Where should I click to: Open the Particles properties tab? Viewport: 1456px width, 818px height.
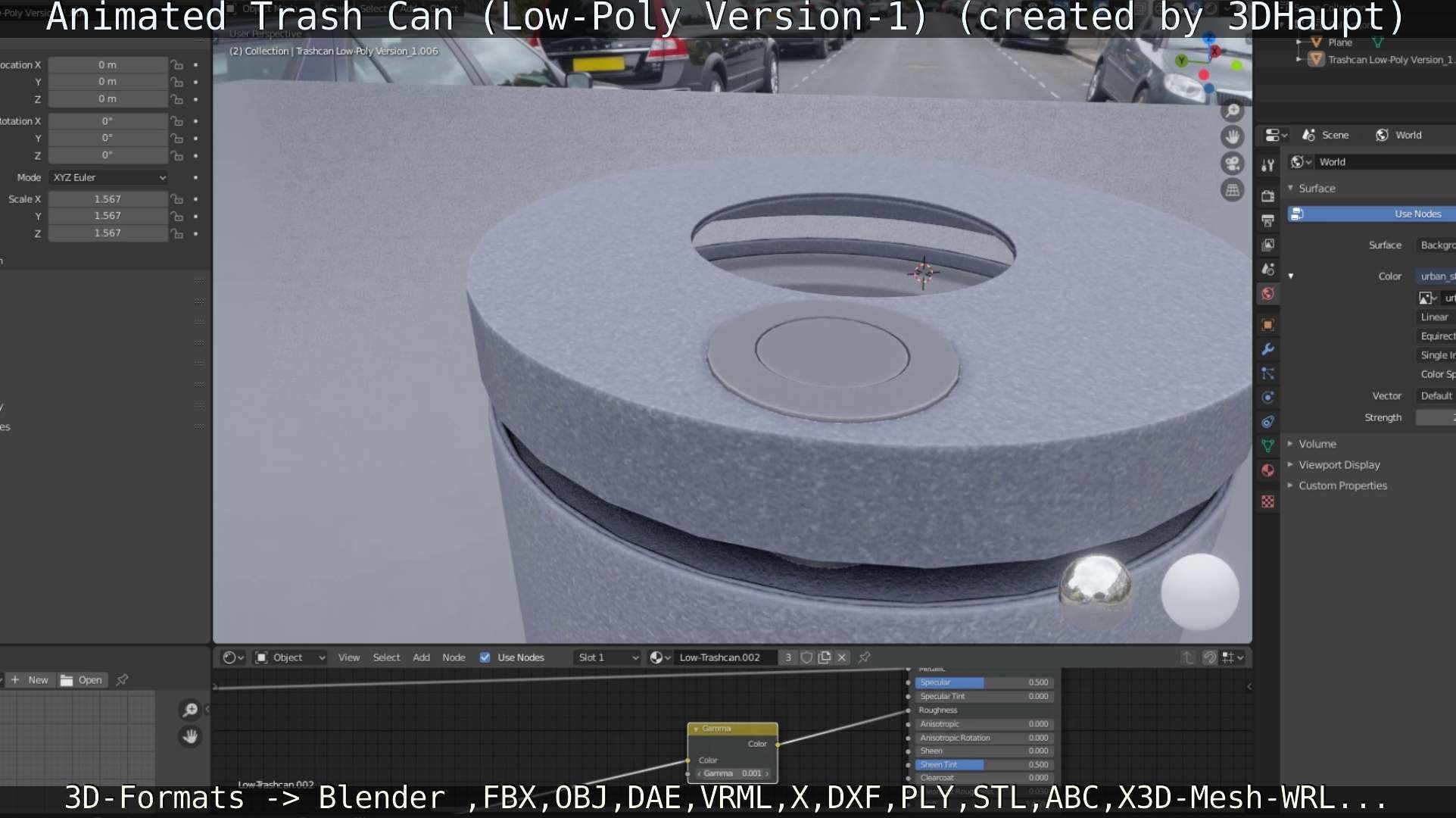click(x=1267, y=373)
